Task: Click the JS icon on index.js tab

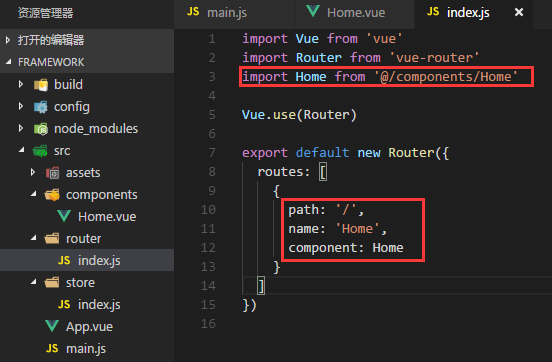Action: click(x=433, y=12)
